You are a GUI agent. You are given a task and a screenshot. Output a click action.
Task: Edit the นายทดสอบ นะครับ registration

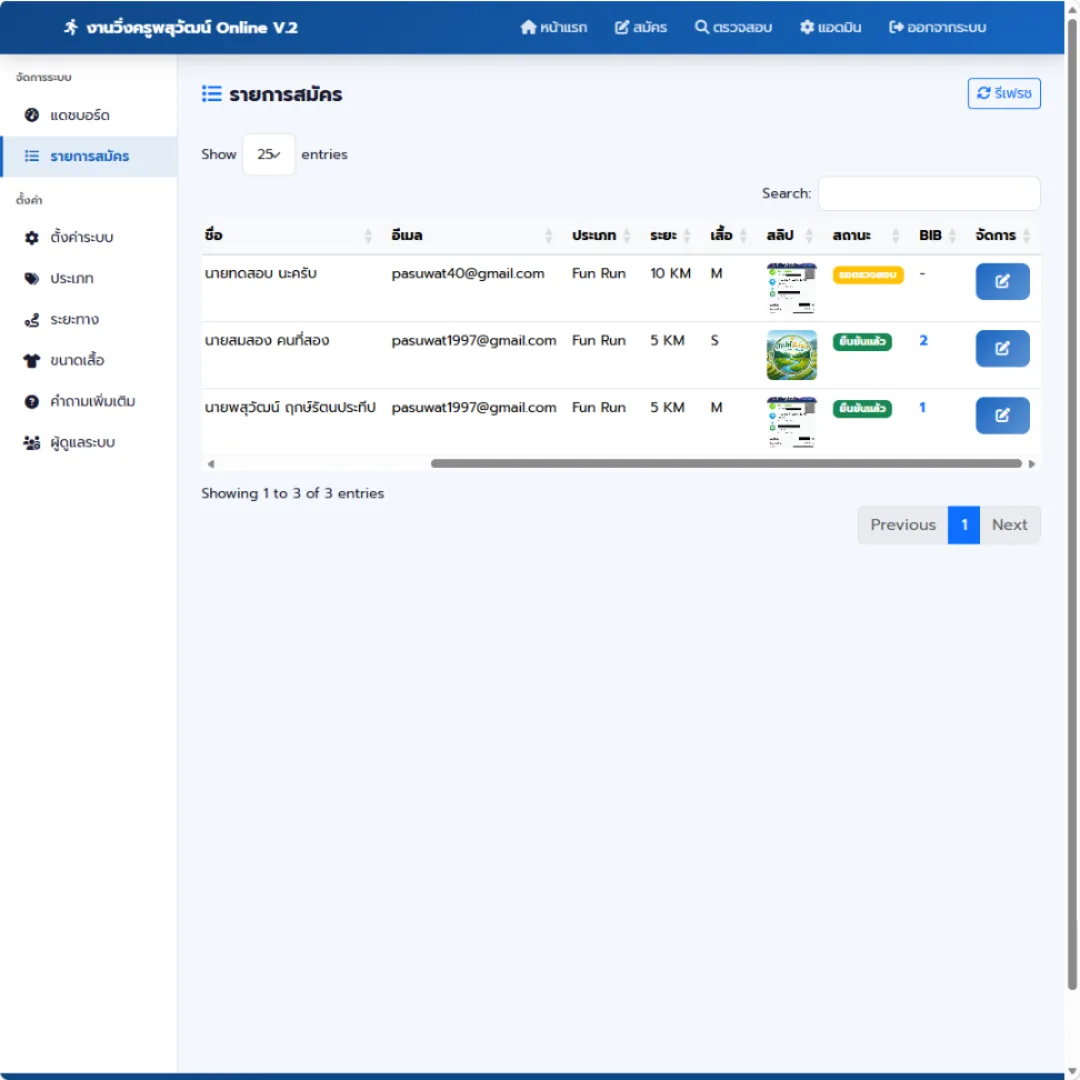pos(1002,282)
